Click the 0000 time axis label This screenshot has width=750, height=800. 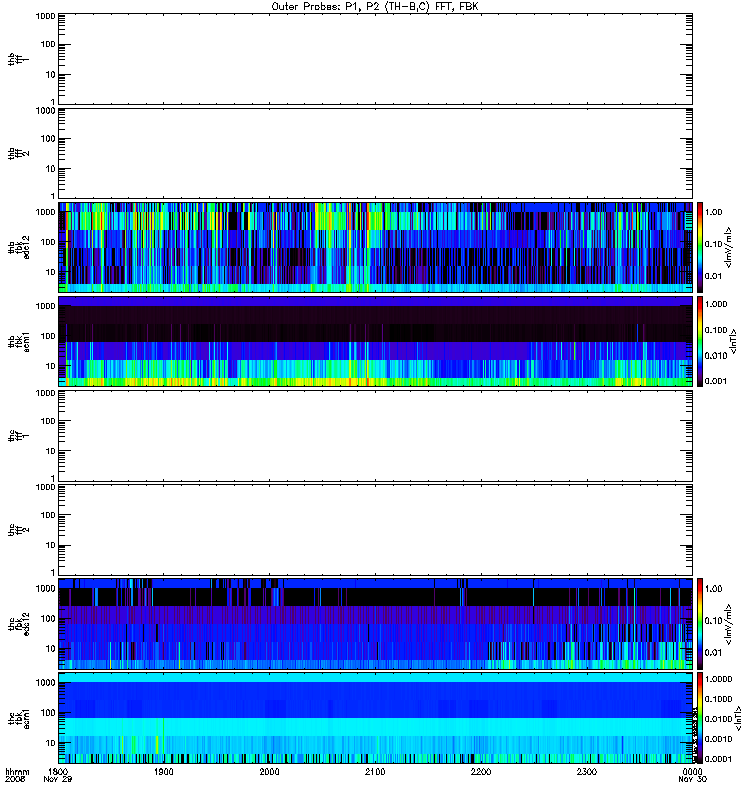pos(692,771)
